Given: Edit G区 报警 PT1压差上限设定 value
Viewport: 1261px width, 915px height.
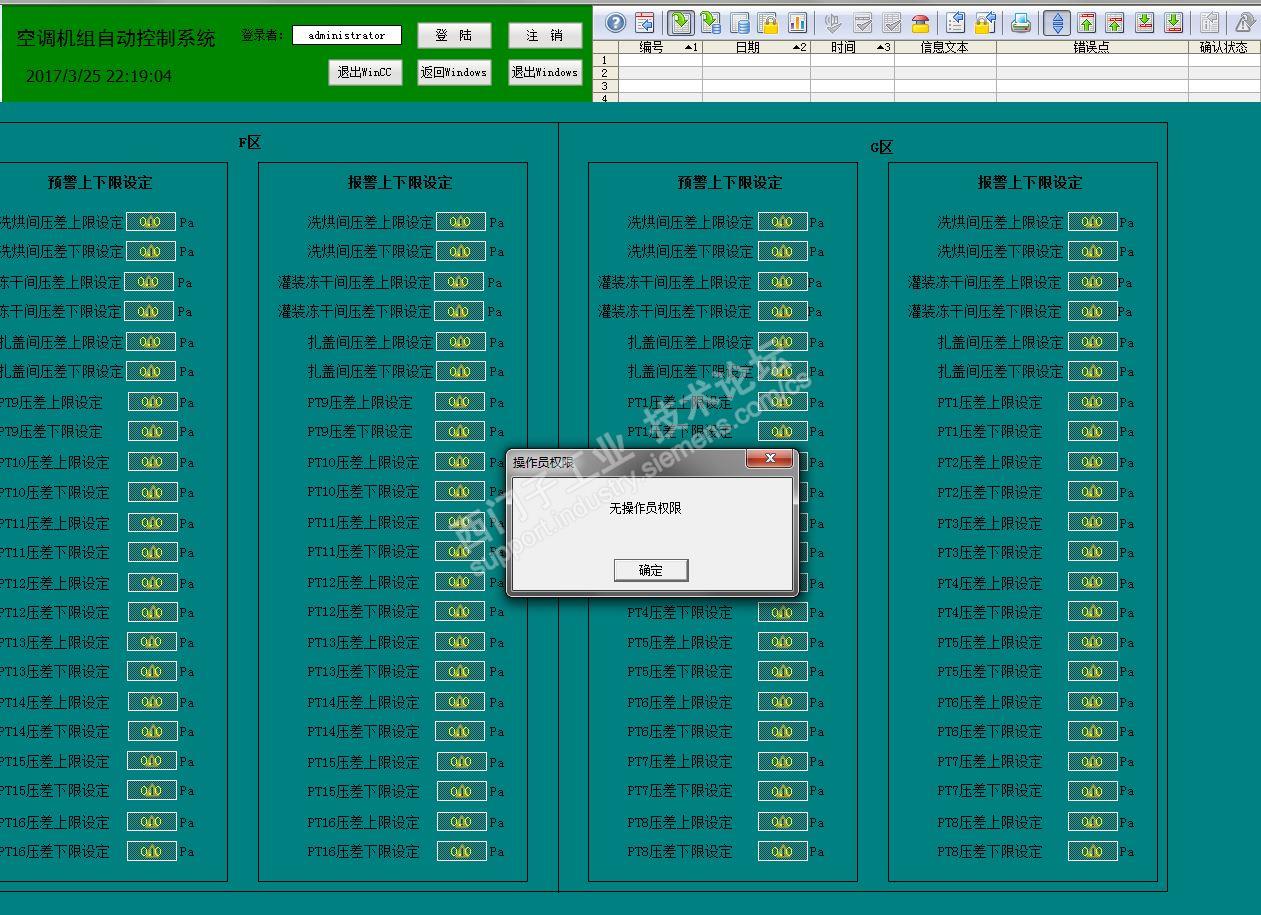Looking at the screenshot, I should (x=1092, y=402).
